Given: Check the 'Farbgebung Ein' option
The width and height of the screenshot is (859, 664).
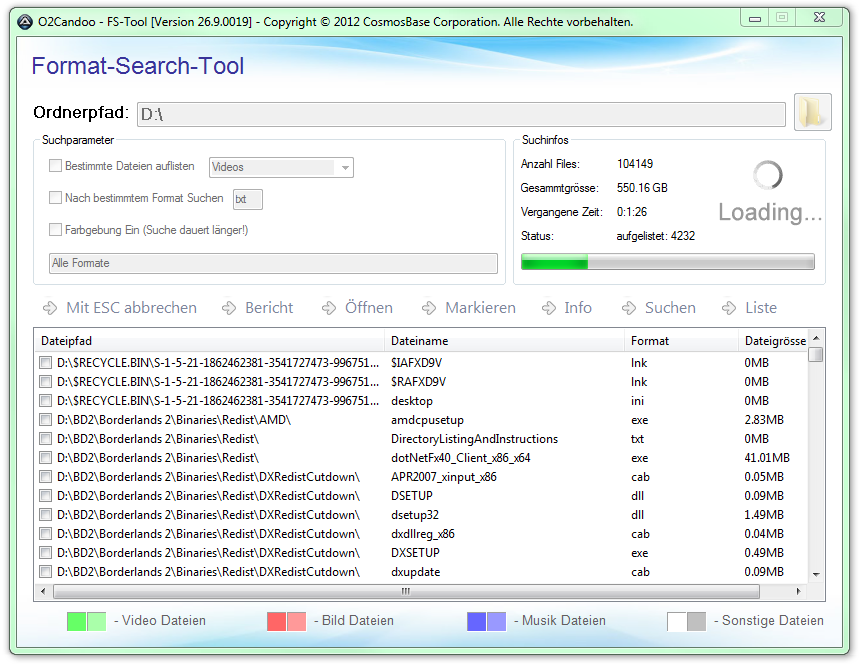Looking at the screenshot, I should point(56,230).
